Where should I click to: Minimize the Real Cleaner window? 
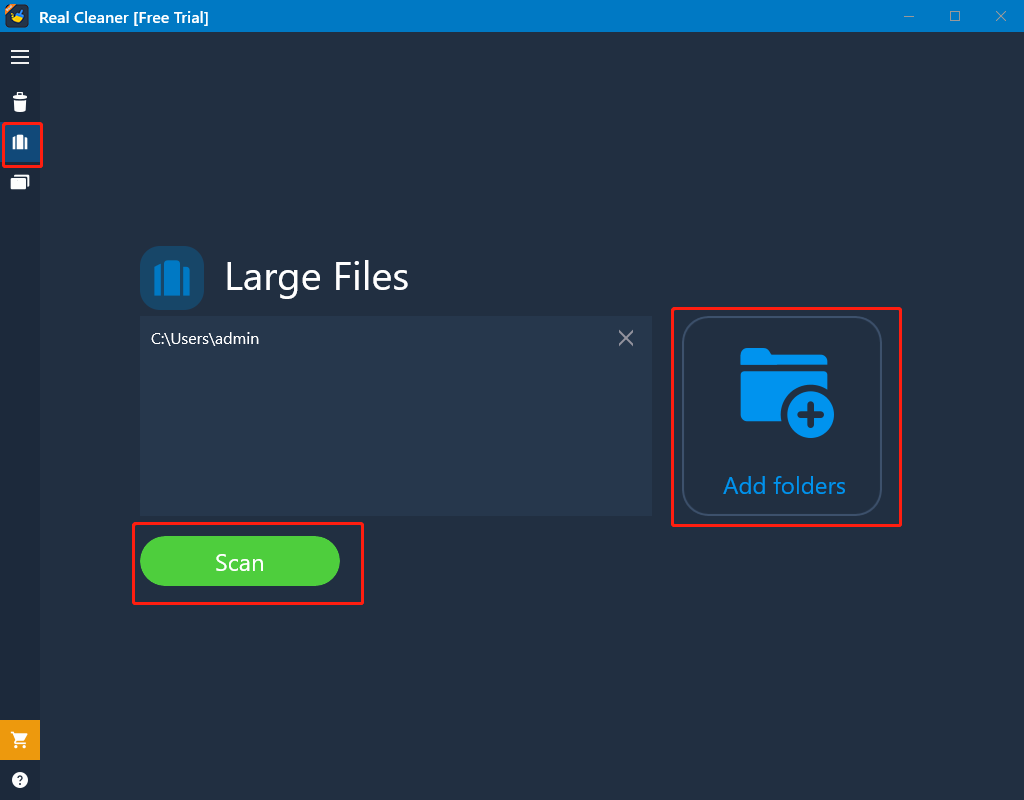click(909, 16)
